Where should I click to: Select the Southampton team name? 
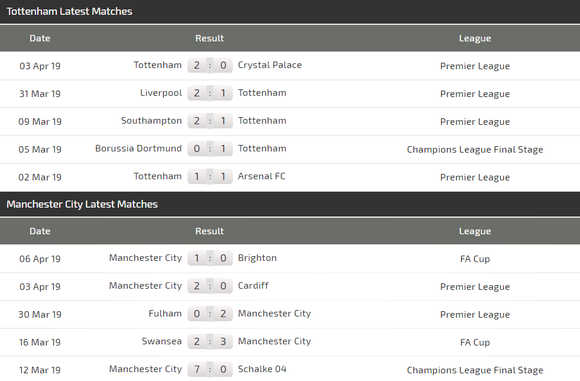tap(151, 121)
